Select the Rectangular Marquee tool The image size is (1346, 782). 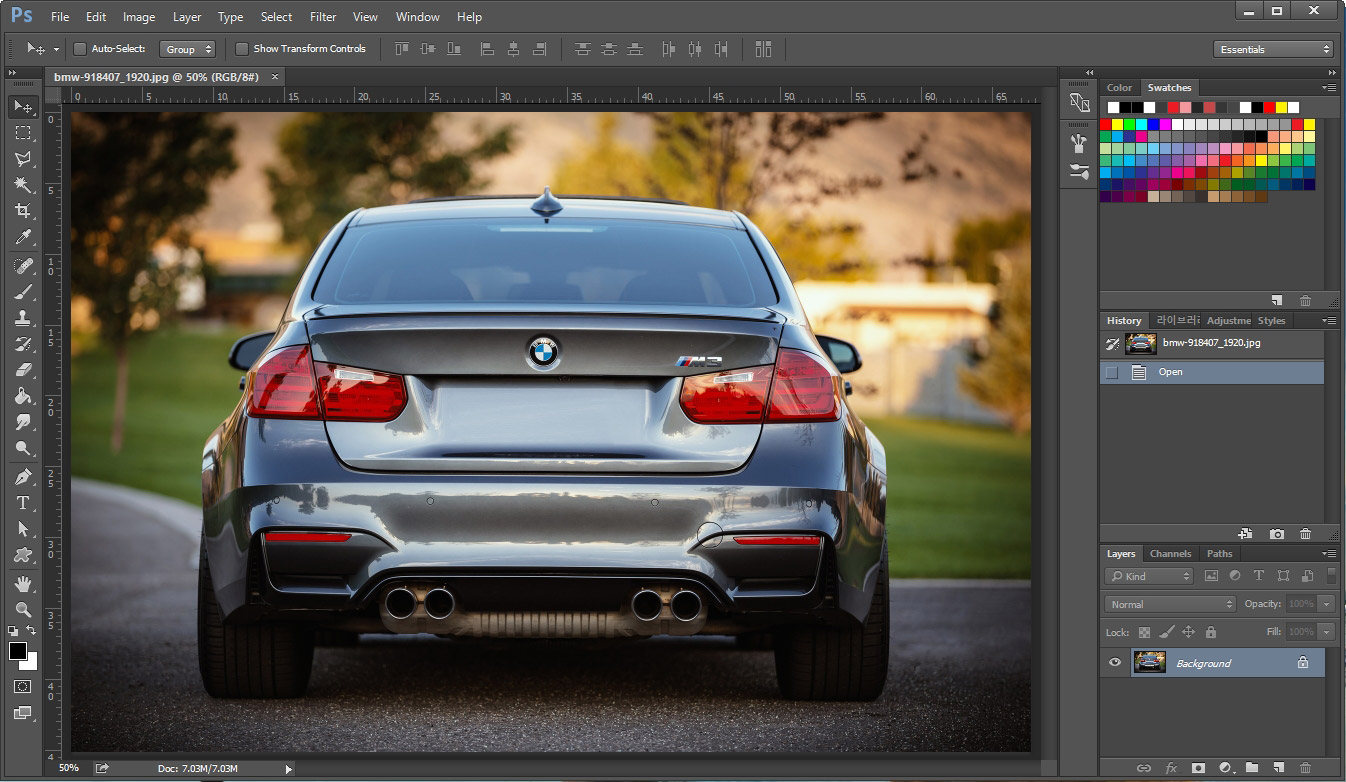[x=23, y=132]
